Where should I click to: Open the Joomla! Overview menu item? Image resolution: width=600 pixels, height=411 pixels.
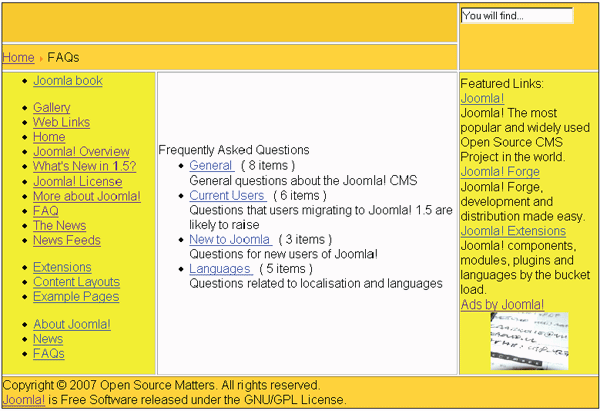point(82,152)
